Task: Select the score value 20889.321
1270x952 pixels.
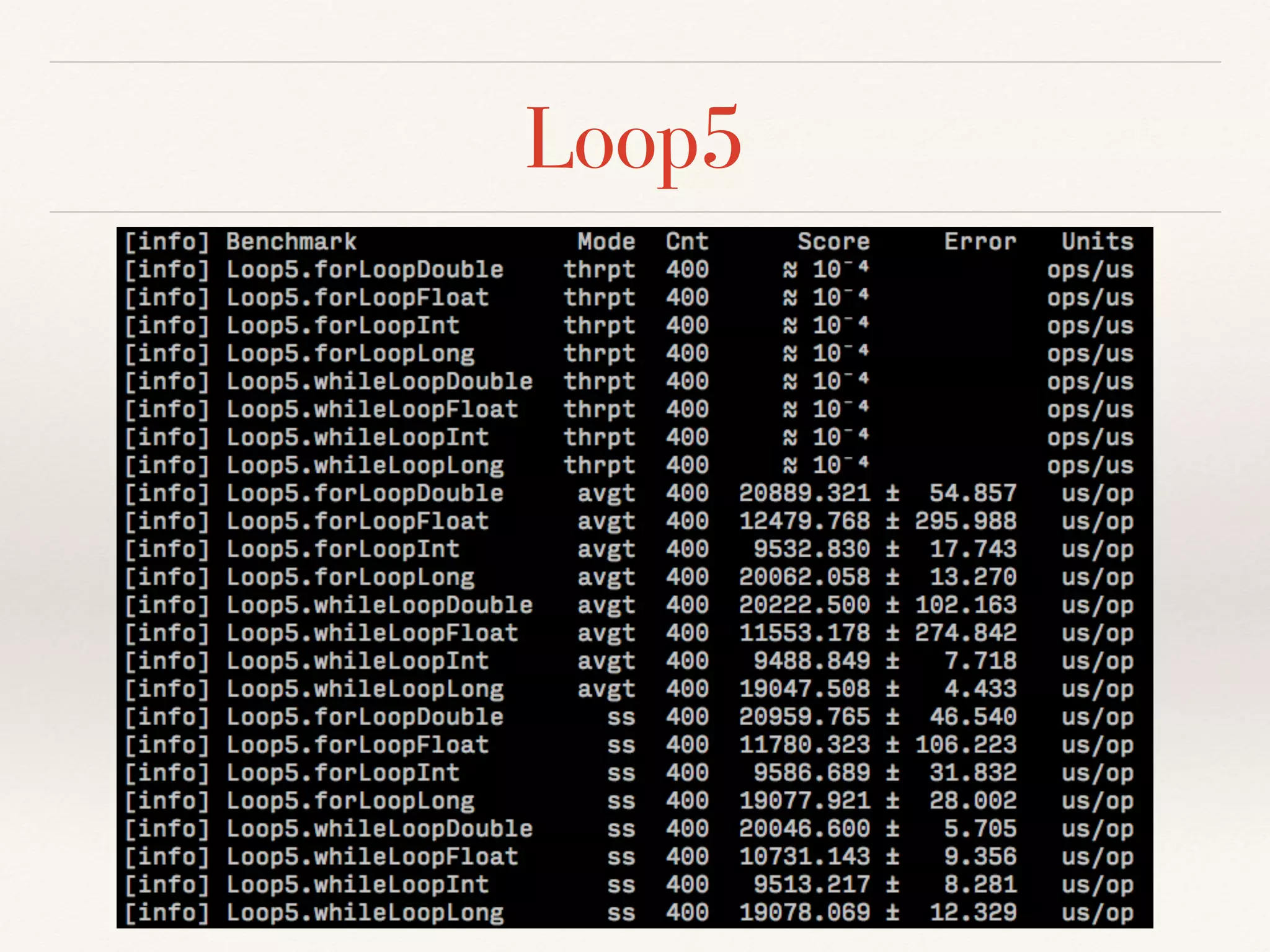Action: (x=805, y=493)
